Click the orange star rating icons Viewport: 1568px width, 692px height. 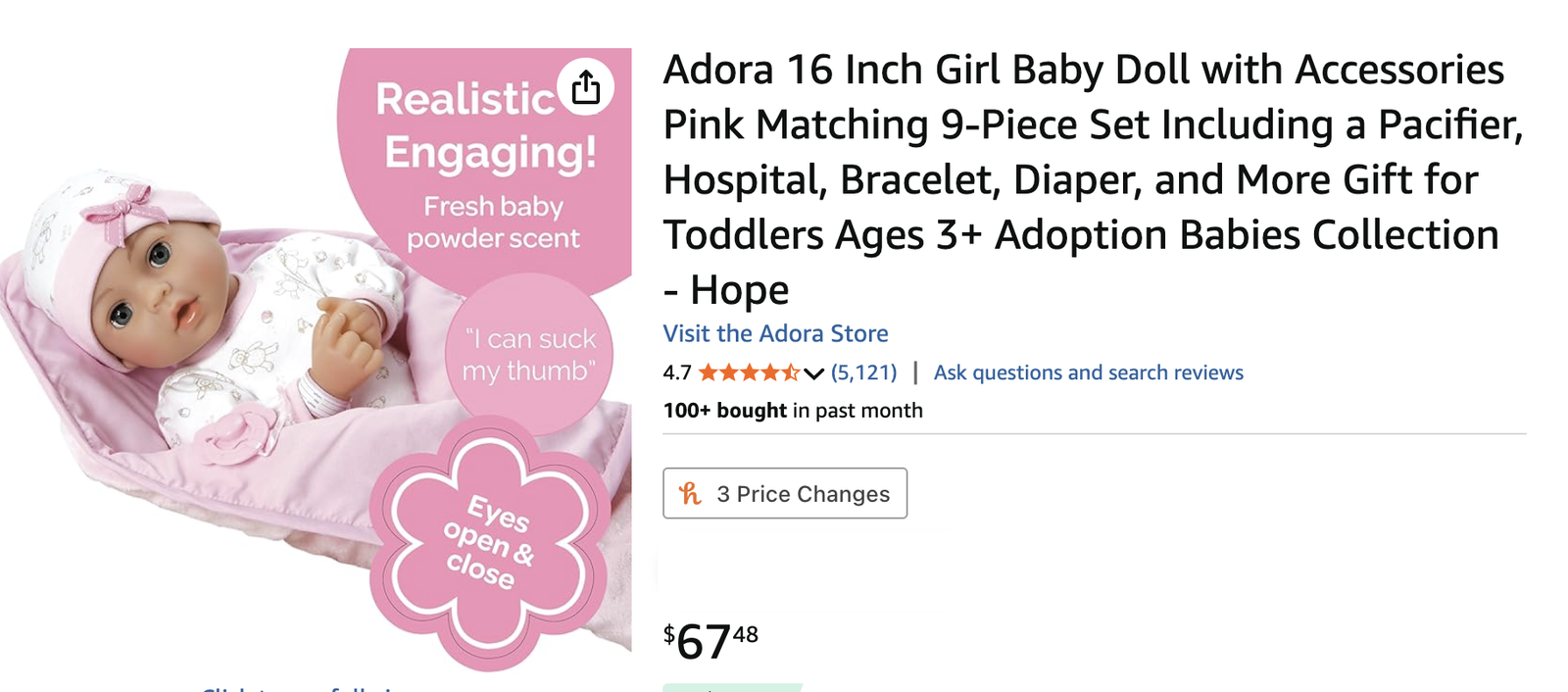pos(749,372)
